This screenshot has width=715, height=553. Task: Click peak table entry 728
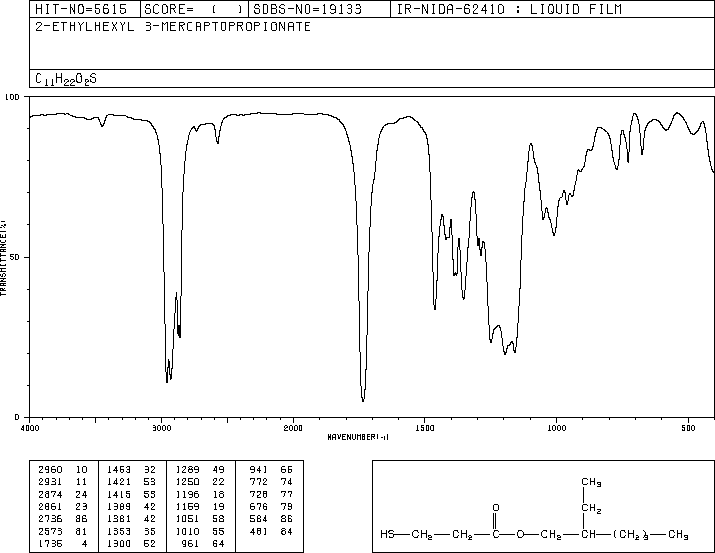click(259, 494)
